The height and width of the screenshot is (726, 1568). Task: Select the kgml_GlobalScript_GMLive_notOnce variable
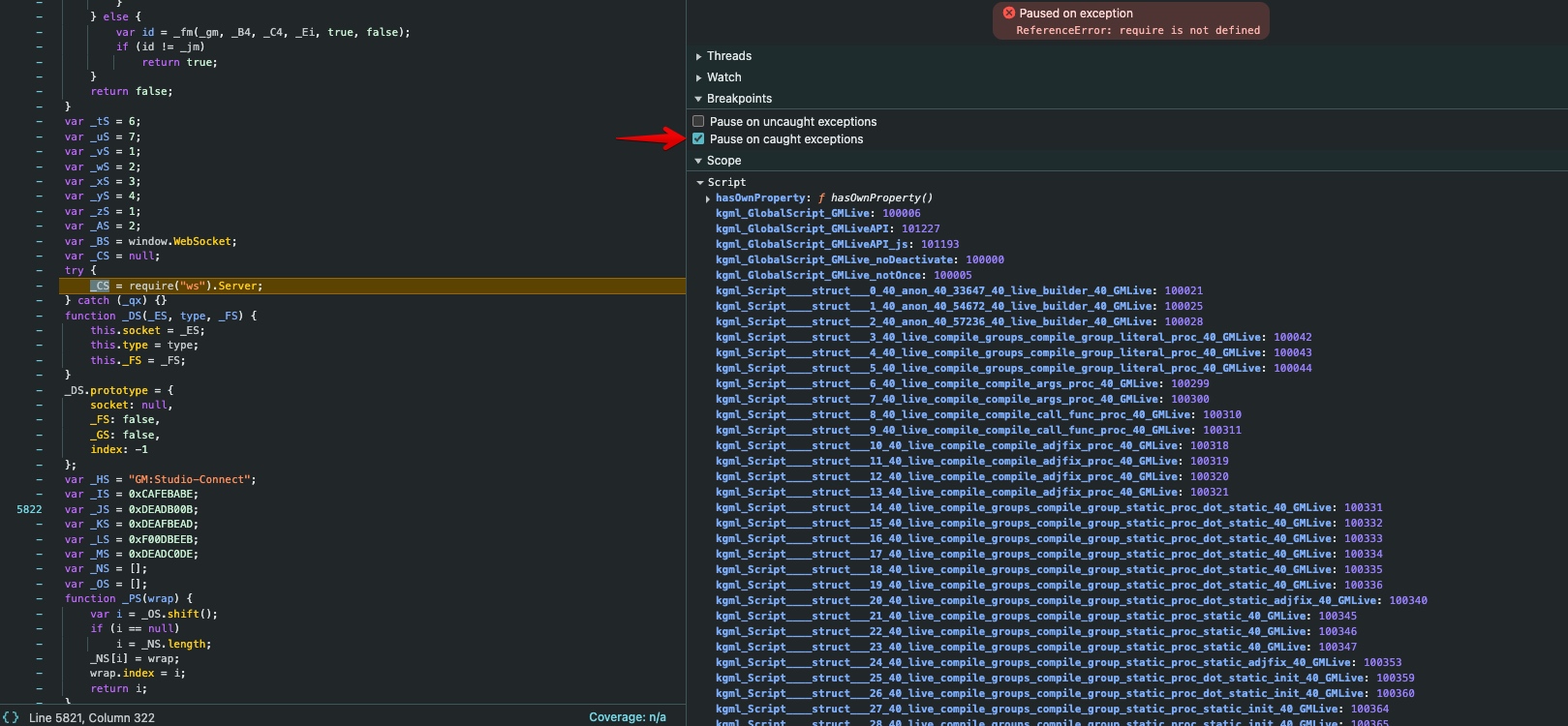coord(821,275)
